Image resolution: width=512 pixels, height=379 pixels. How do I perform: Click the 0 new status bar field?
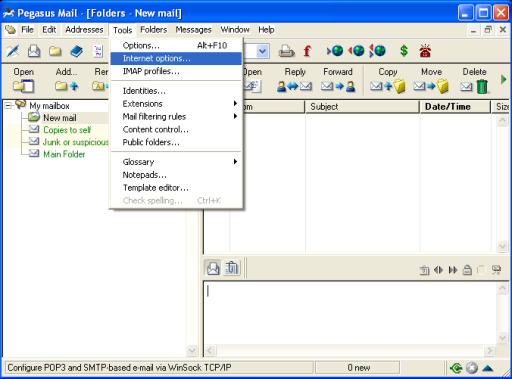click(x=357, y=368)
